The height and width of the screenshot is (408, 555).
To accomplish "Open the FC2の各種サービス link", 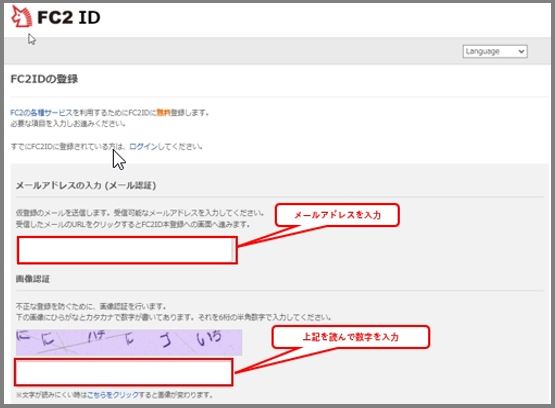I will point(41,113).
